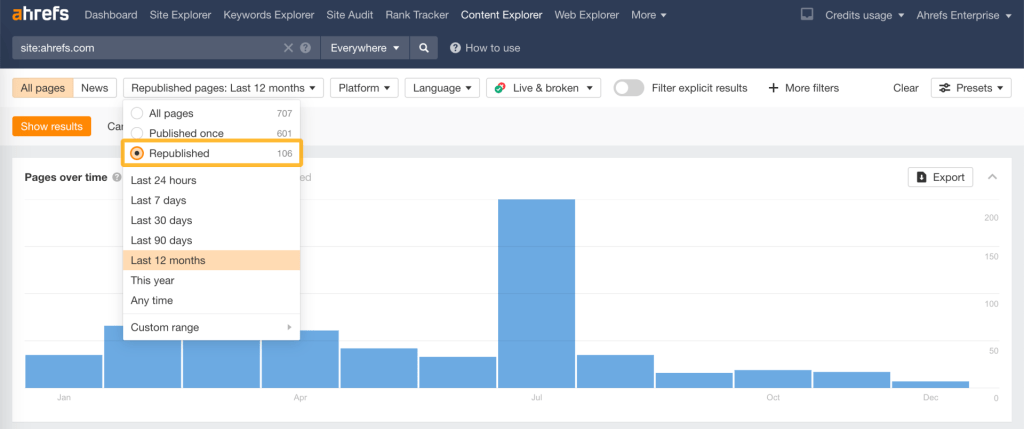The width and height of the screenshot is (1024, 429).
Task: Open notifications monitor icon in header
Action: coord(807,14)
